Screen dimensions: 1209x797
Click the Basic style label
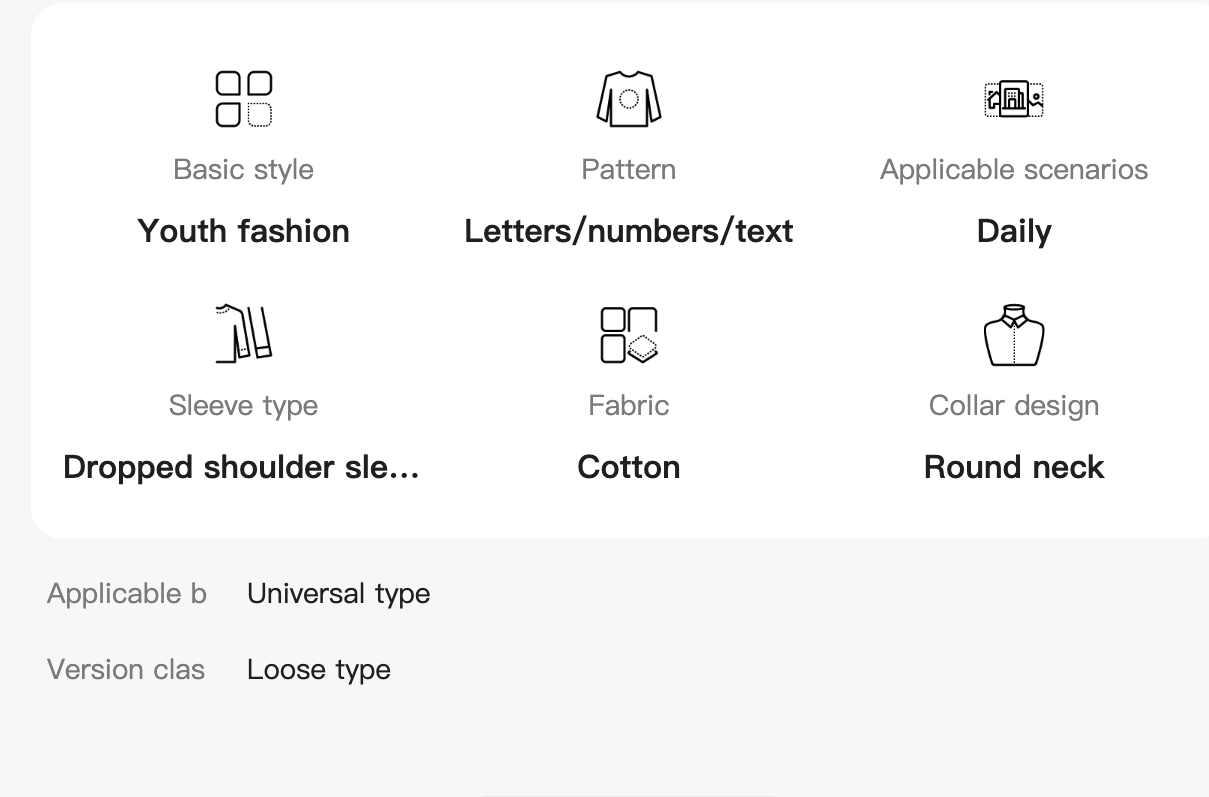244,169
